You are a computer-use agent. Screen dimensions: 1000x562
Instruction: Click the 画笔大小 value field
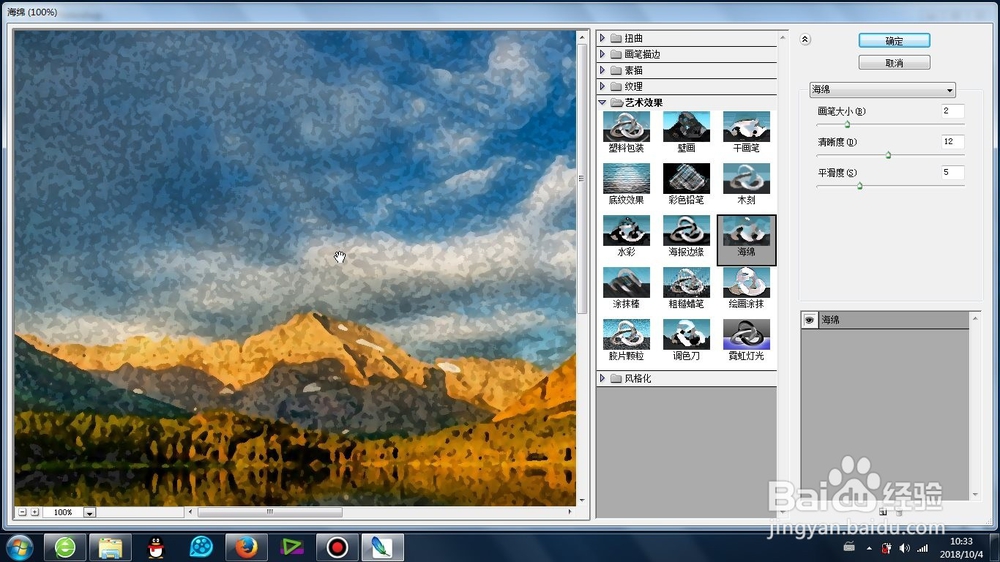point(953,111)
